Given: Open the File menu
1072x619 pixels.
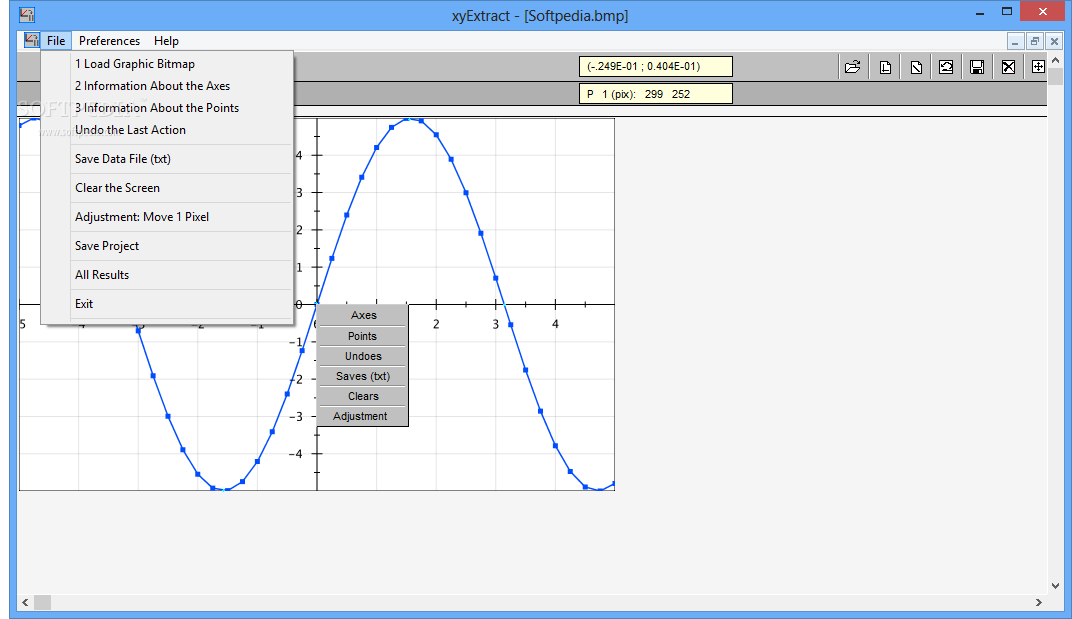Looking at the screenshot, I should (x=56, y=41).
